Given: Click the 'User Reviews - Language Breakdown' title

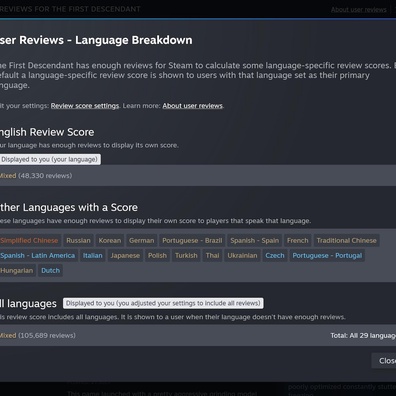Looking at the screenshot, I should coord(96,40).
